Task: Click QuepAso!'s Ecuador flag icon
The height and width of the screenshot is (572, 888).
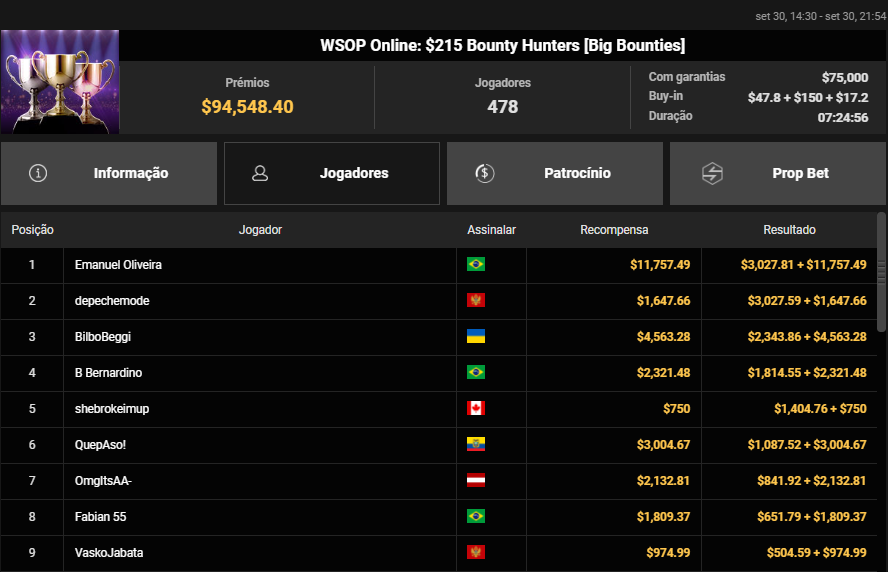Action: (476, 445)
